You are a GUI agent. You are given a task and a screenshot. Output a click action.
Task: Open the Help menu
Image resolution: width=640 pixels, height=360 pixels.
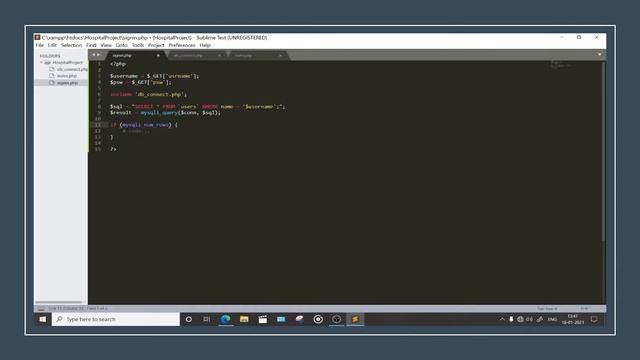[205, 45]
